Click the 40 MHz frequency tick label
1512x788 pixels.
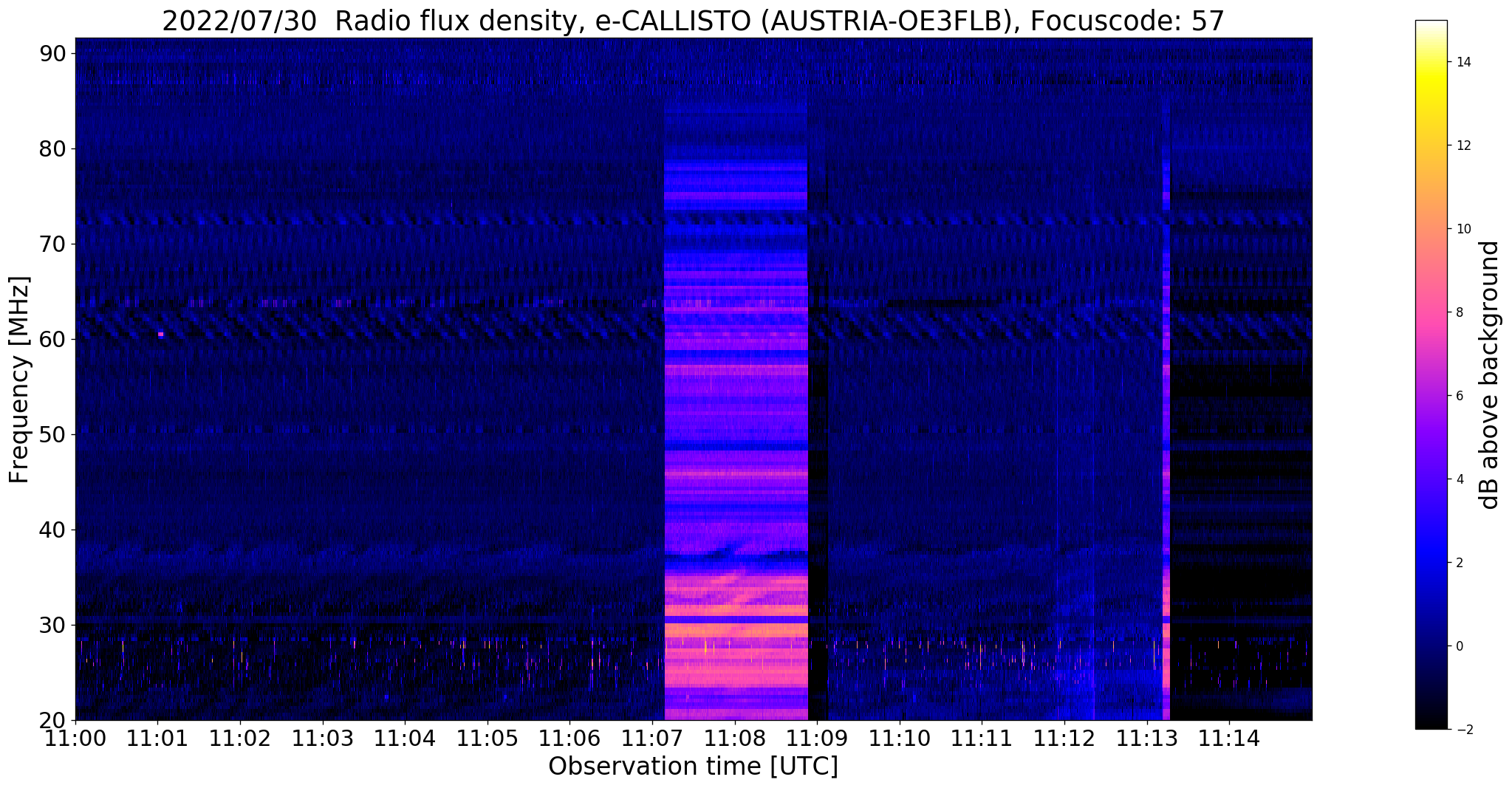pos(52,530)
